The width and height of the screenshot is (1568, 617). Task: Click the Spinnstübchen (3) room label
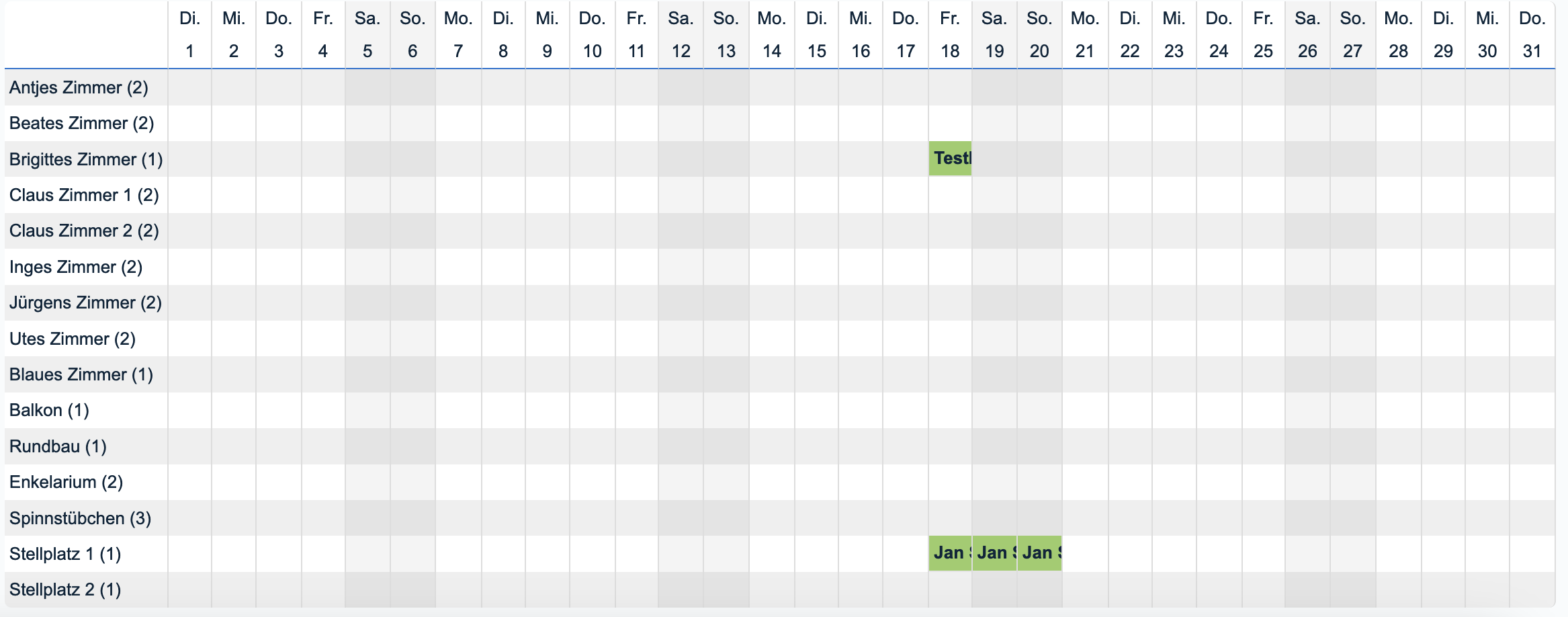pos(80,518)
